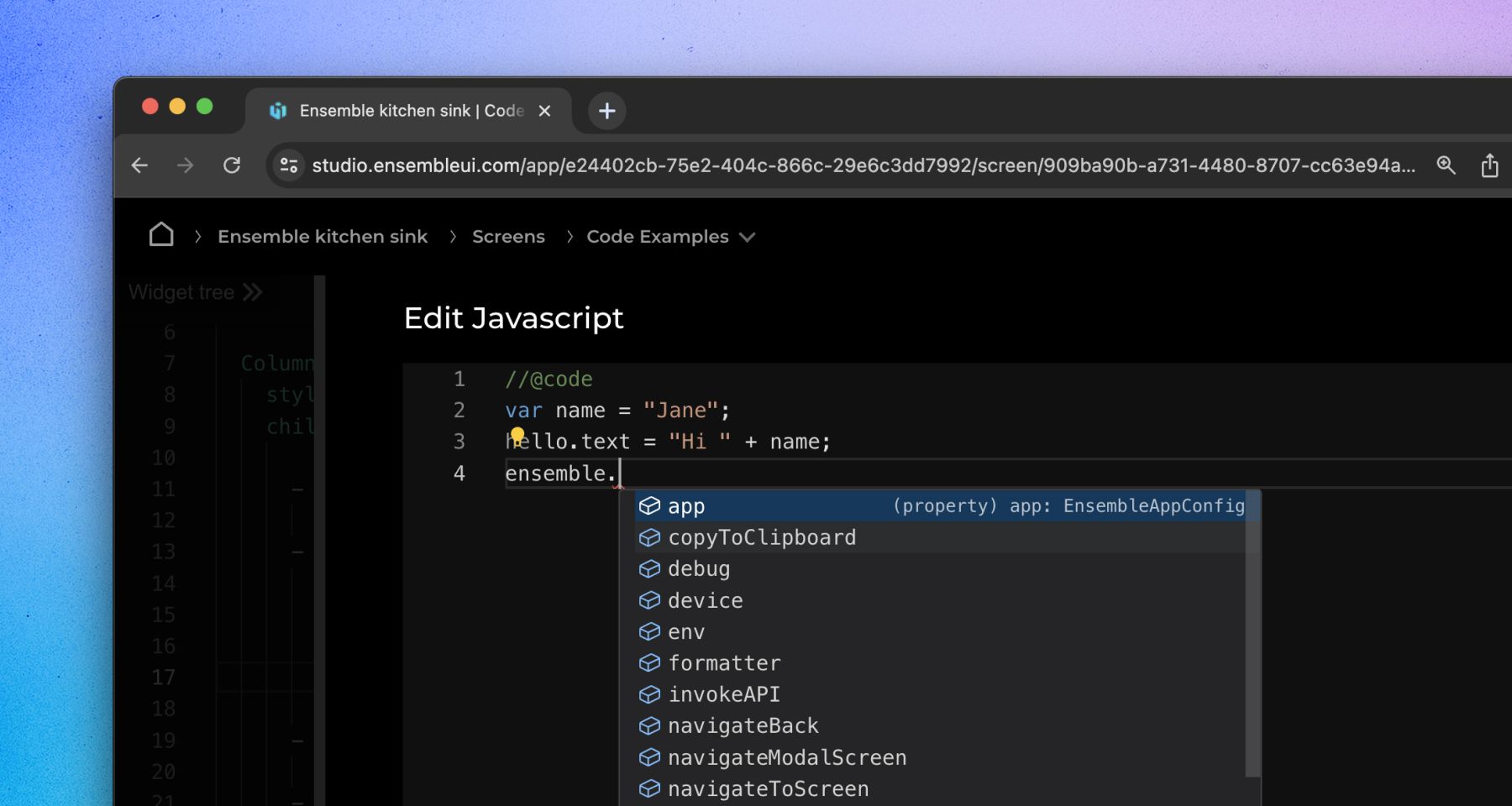Open Ensemble kitchen sink breadcrumb
1512x806 pixels.
(x=323, y=237)
